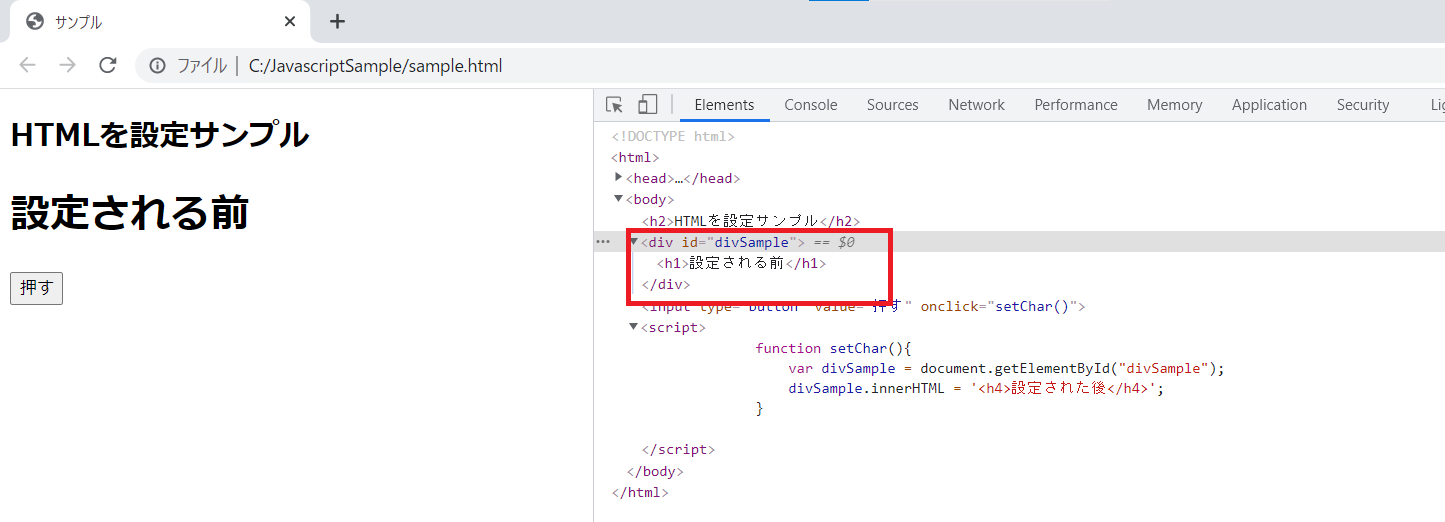Select the opening html tag line
Image resolution: width=1445 pixels, height=522 pixels.
coord(635,158)
